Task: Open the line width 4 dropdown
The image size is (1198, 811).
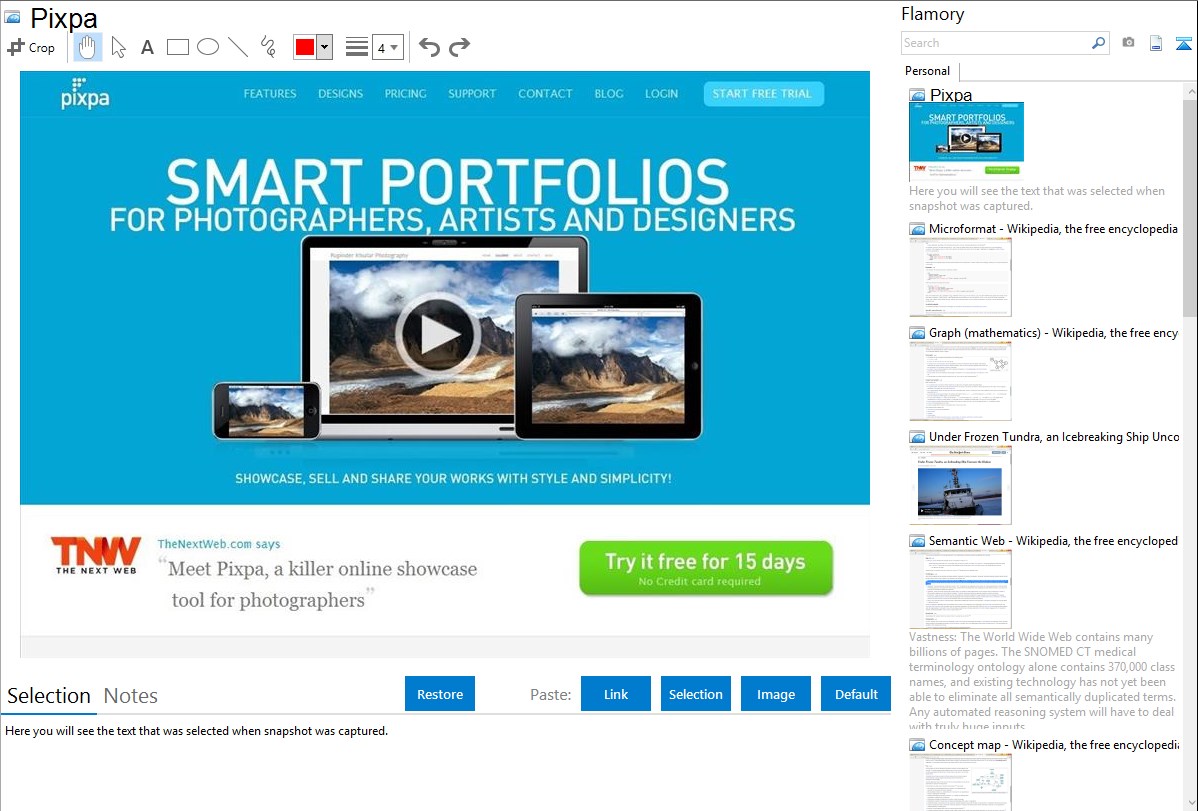Action: pos(387,47)
